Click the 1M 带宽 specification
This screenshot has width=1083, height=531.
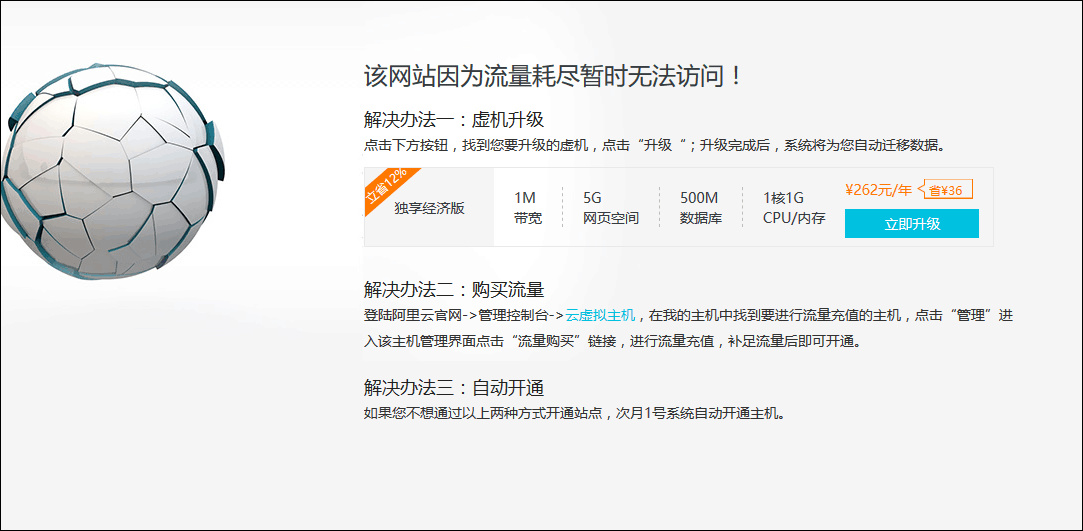pyautogui.click(x=528, y=208)
